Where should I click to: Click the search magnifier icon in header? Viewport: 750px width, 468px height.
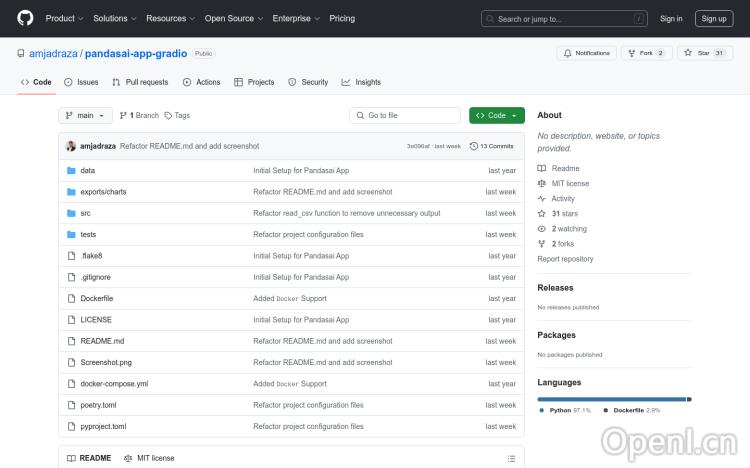[x=490, y=19]
